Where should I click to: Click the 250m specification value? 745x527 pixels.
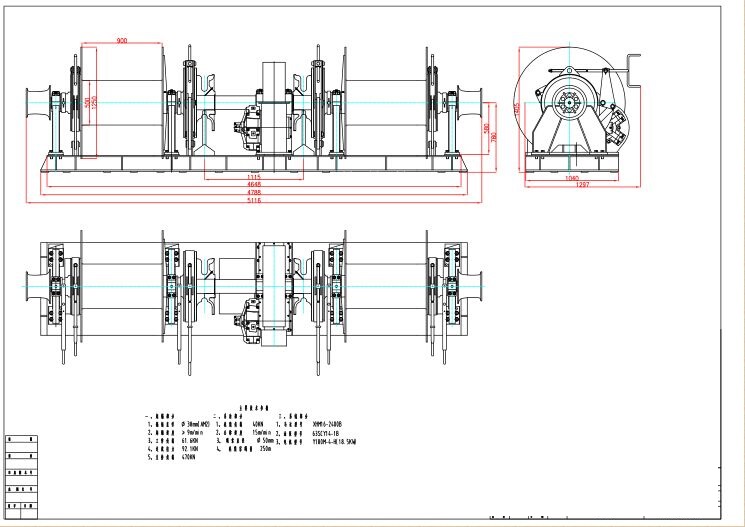tap(266, 449)
